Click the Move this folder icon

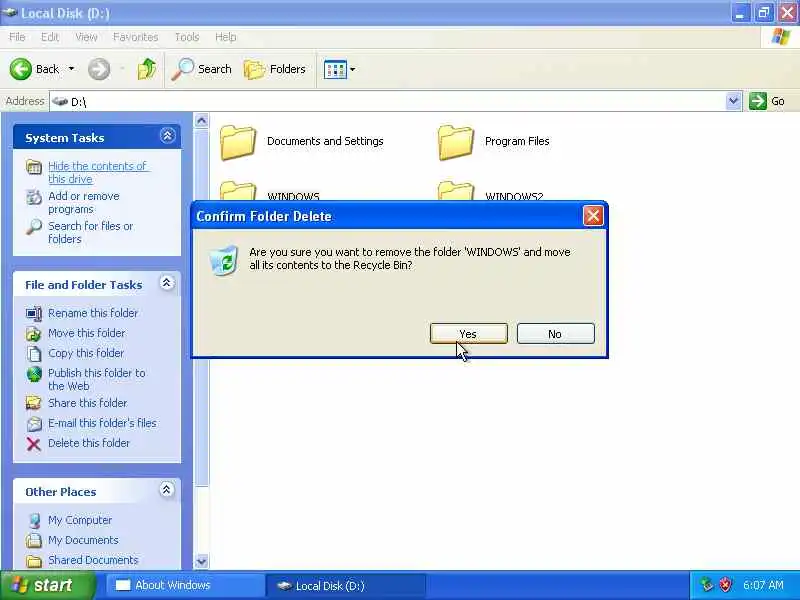[x=34, y=334]
